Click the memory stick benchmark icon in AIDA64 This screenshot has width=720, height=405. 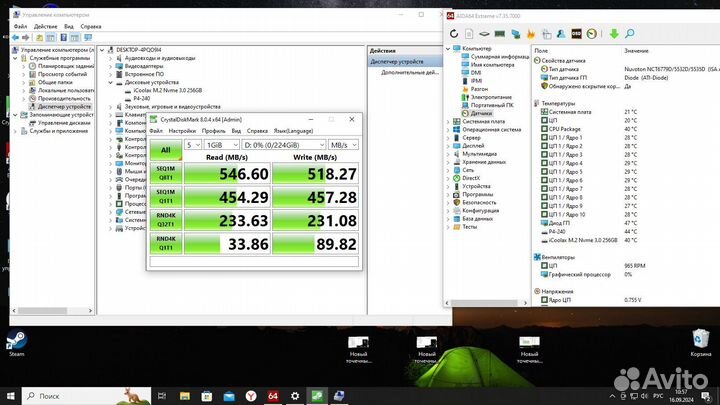[500, 34]
